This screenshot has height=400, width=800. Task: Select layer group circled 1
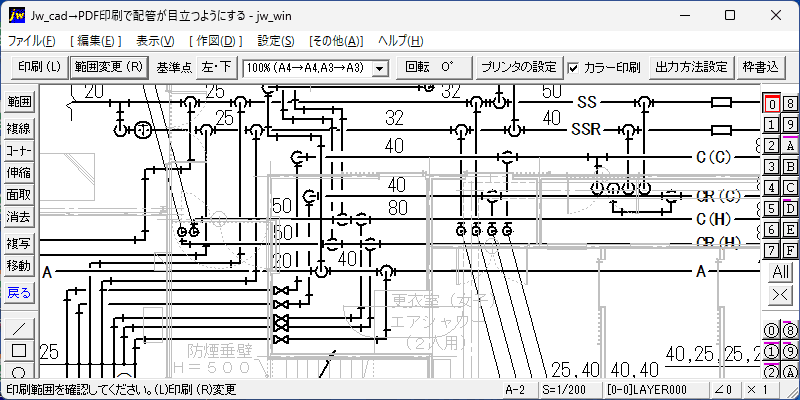[772, 352]
